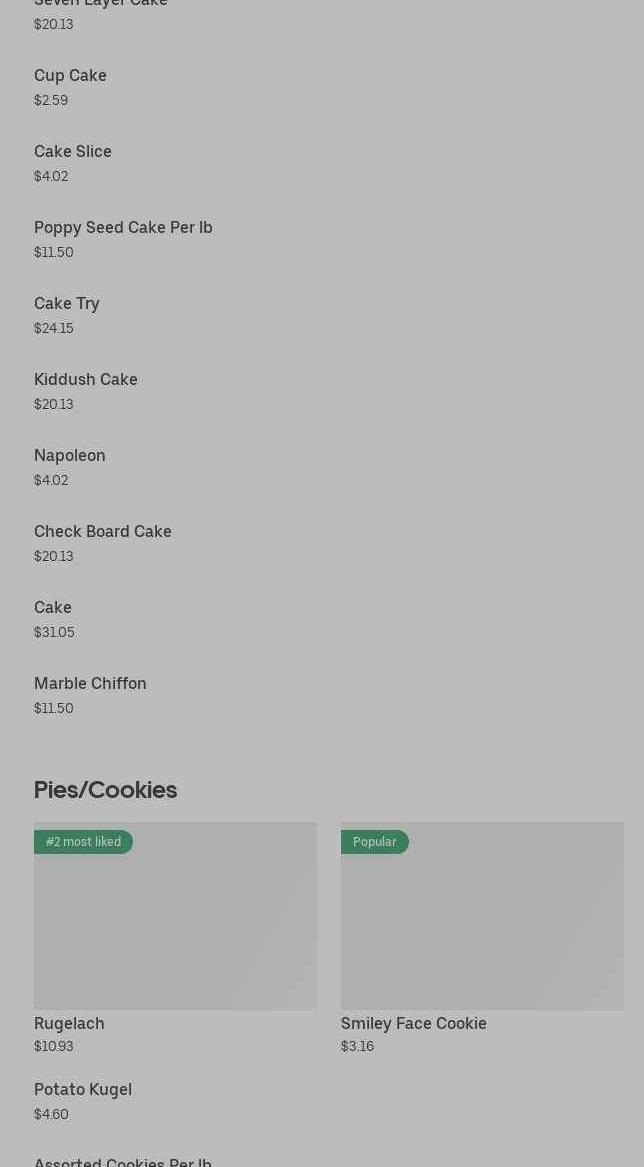Choose Poppy Seed Cake Per lb
644x1167 pixels.
coord(123,228)
